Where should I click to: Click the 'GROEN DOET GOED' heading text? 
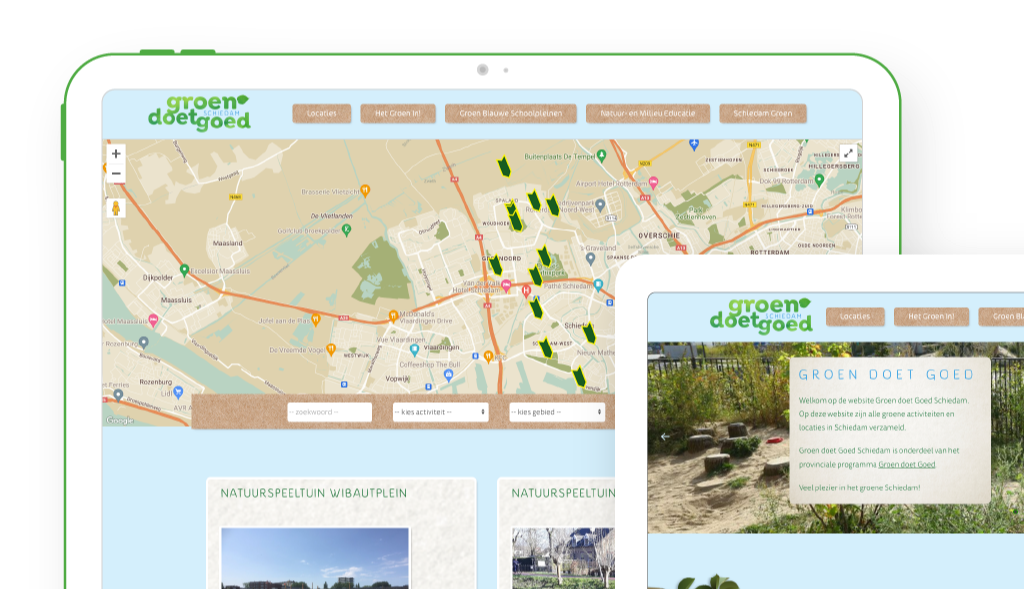[886, 375]
